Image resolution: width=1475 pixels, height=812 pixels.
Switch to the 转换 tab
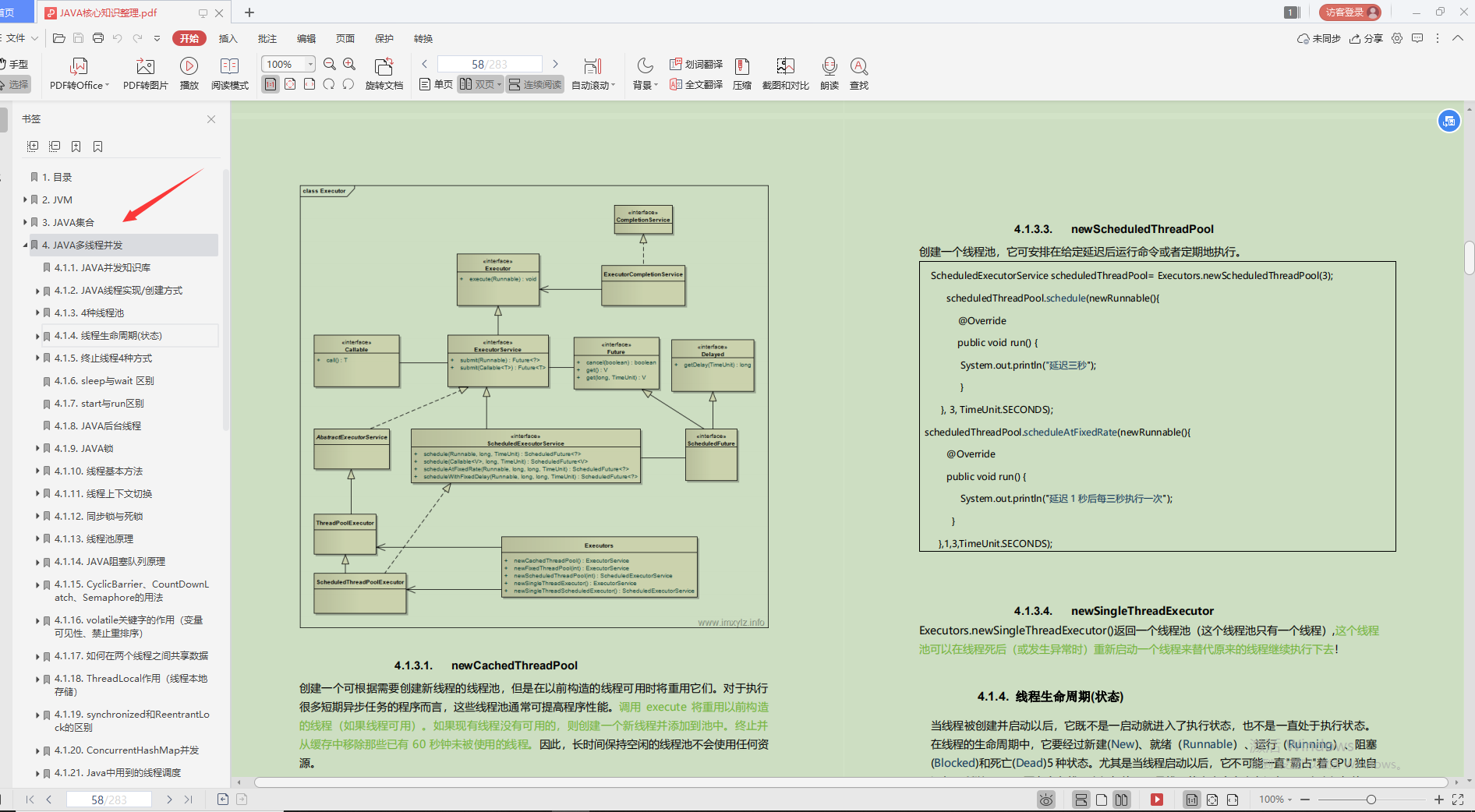(423, 38)
